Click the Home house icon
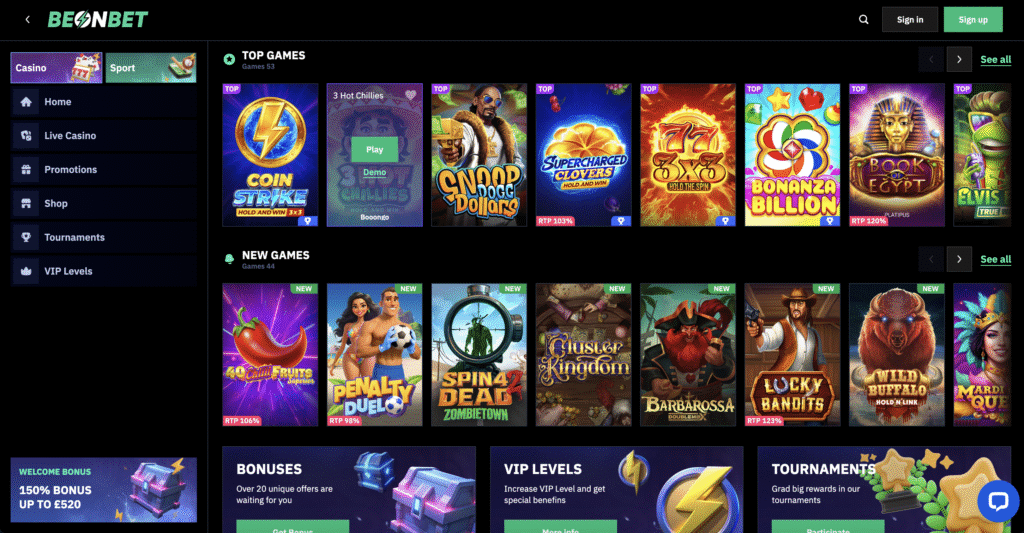Viewport: 1024px width, 533px height. tap(26, 102)
